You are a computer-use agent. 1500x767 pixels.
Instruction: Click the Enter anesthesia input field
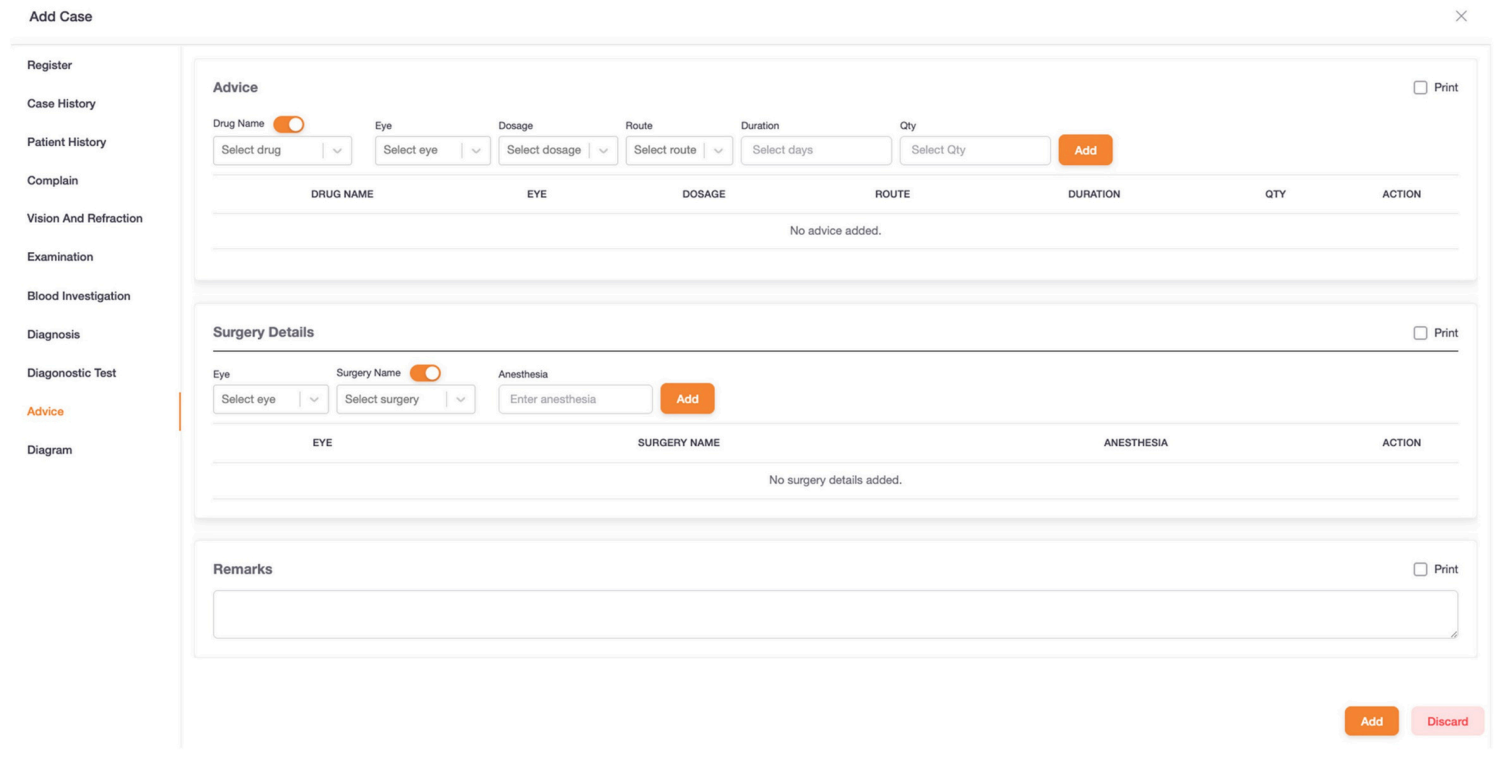coord(575,399)
